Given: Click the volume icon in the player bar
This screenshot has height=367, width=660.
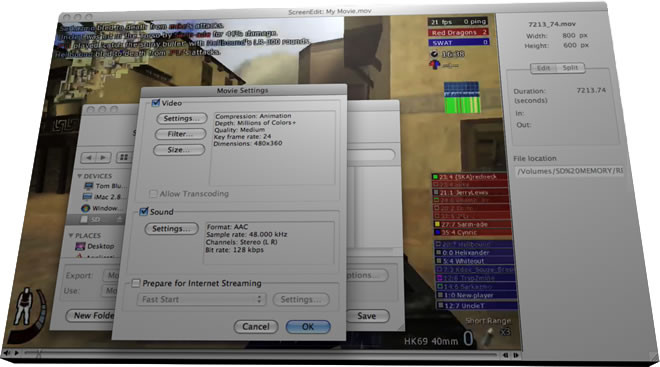Looking at the screenshot, I should (7, 353).
